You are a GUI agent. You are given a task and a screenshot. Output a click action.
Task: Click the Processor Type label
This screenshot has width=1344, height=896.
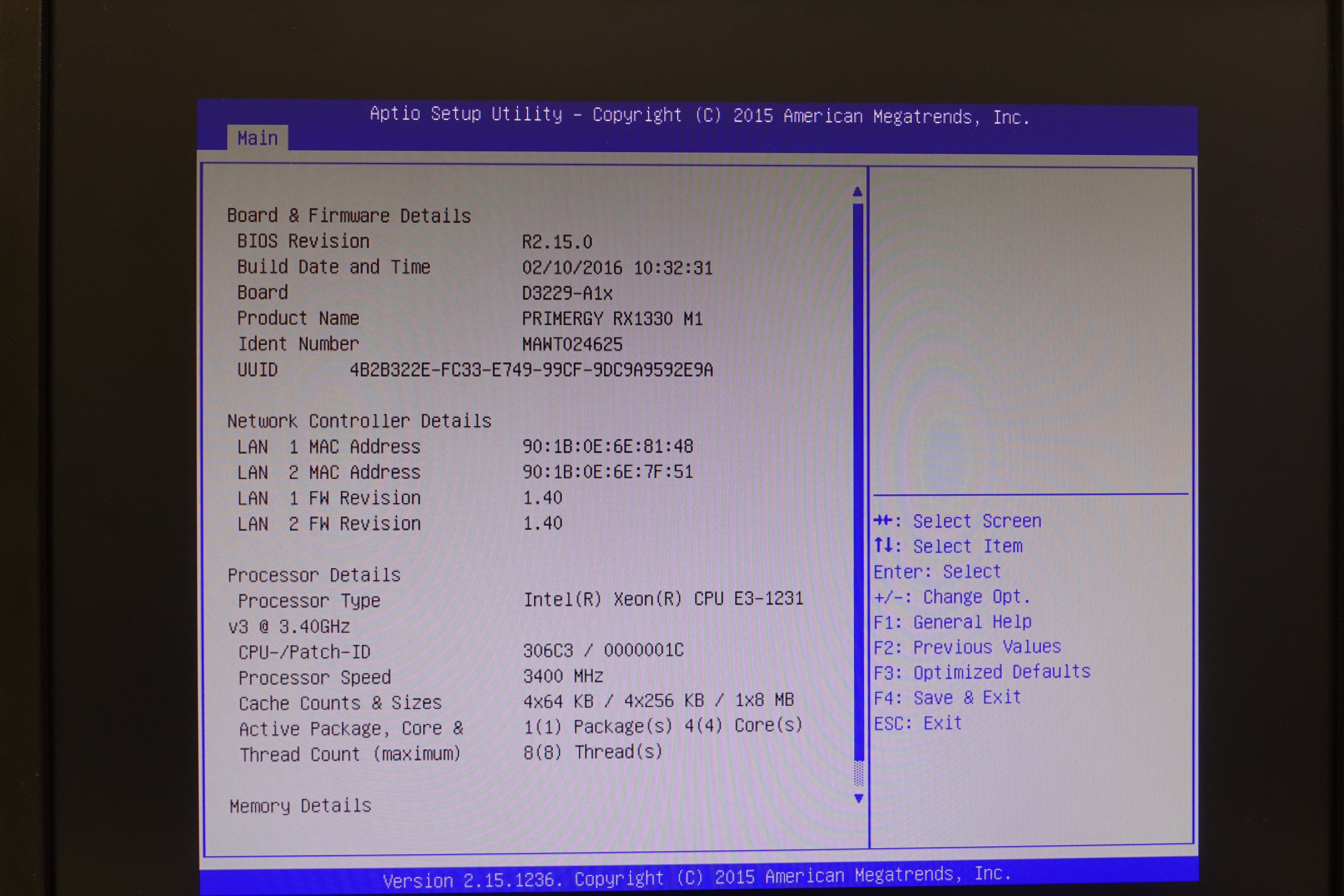coord(309,601)
